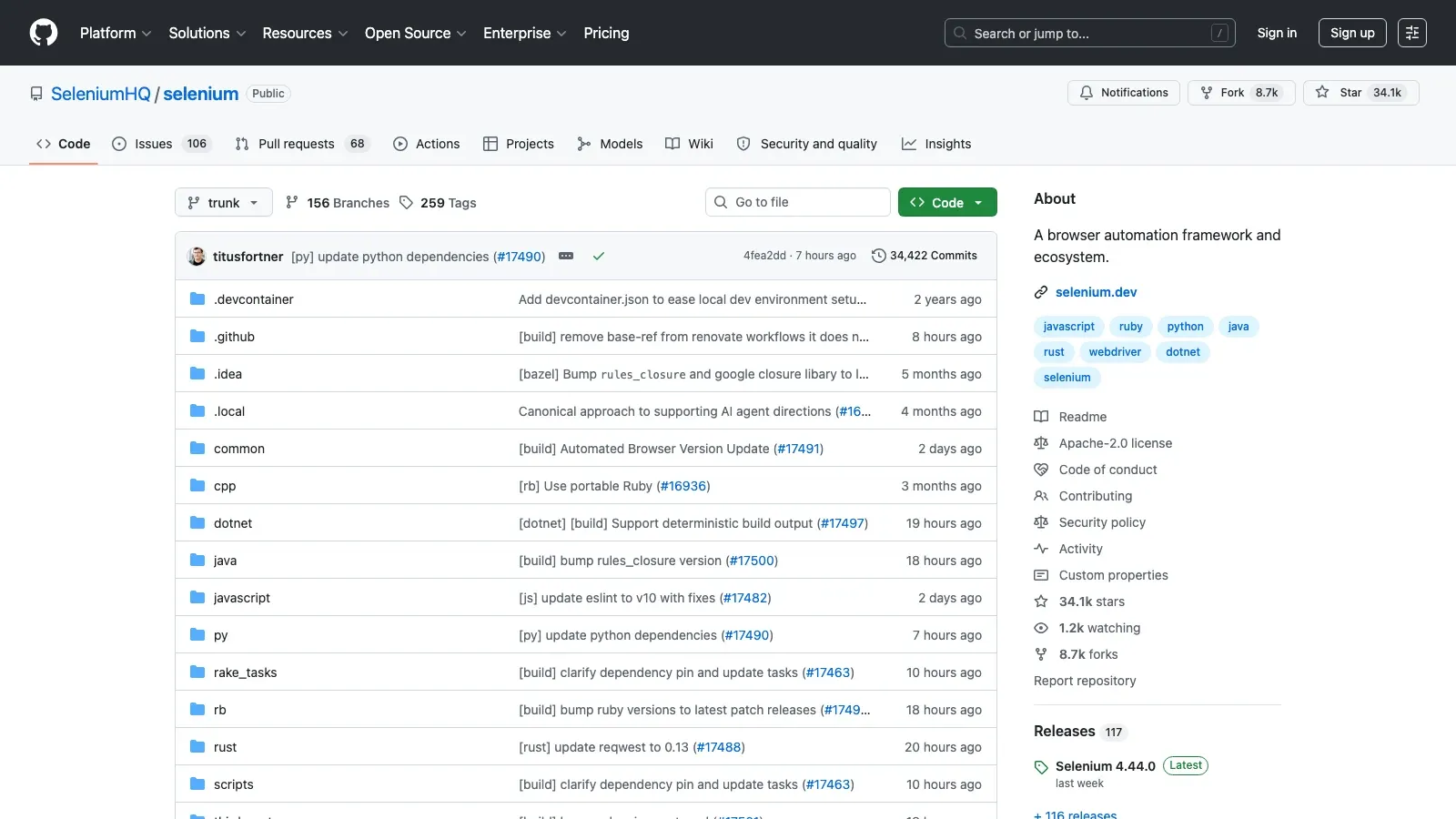This screenshot has height=819, width=1456.
Task: Click the Contributing link
Action: [1096, 496]
